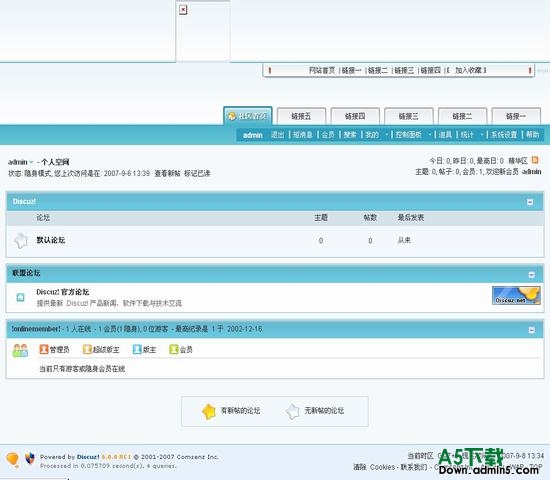This screenshot has width=550, height=480.
Task: Click the 会员 green user icon
Action: point(174,349)
